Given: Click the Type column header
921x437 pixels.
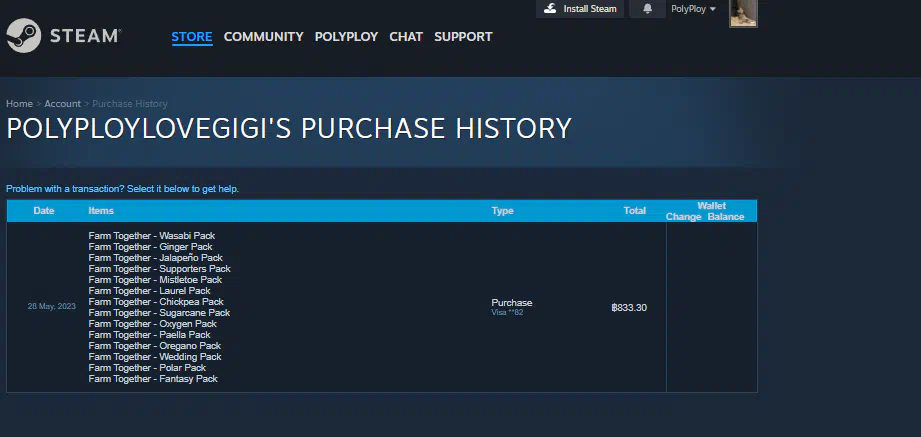Looking at the screenshot, I should click(502, 211).
